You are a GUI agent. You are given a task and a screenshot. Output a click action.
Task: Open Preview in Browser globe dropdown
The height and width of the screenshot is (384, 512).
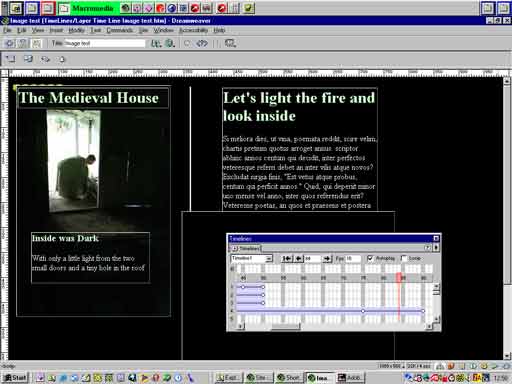[x=170, y=43]
